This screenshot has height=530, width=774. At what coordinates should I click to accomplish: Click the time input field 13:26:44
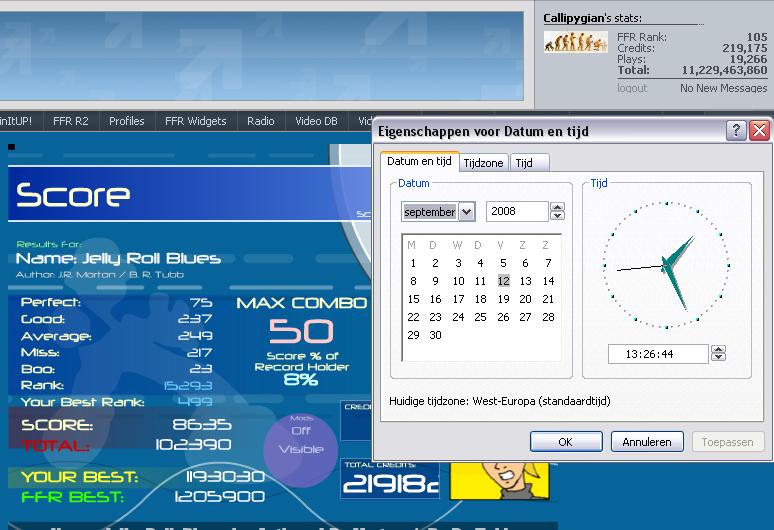point(658,354)
